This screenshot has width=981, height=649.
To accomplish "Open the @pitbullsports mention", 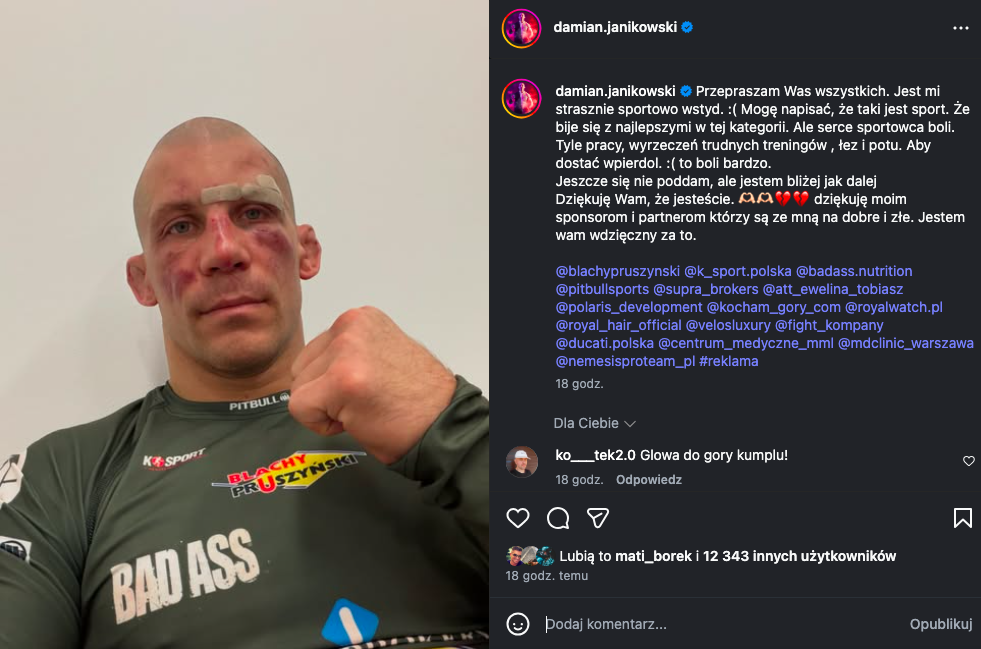I will click(602, 290).
